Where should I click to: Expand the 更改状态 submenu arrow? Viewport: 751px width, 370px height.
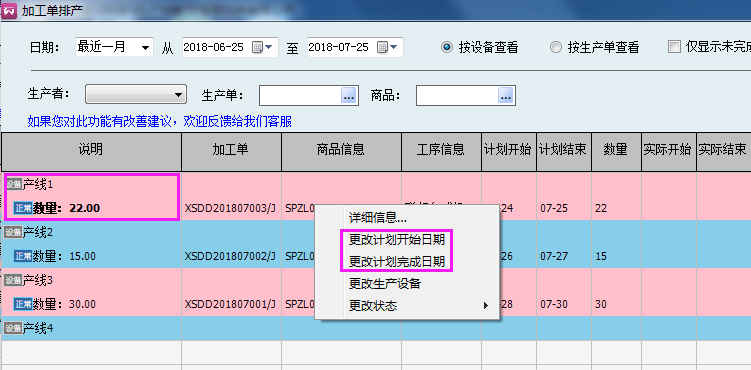click(x=486, y=305)
